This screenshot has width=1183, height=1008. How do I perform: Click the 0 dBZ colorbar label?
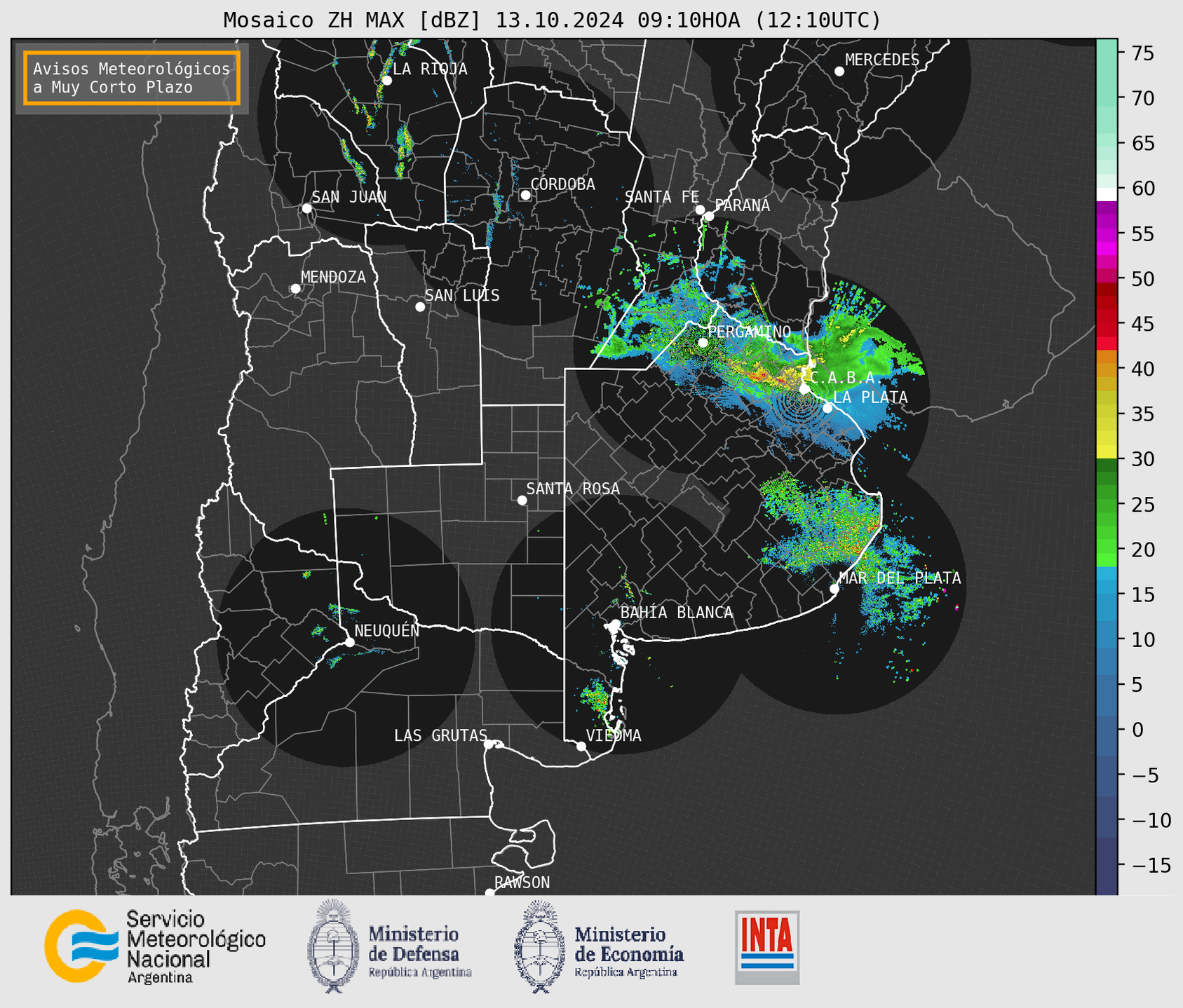tap(1137, 730)
